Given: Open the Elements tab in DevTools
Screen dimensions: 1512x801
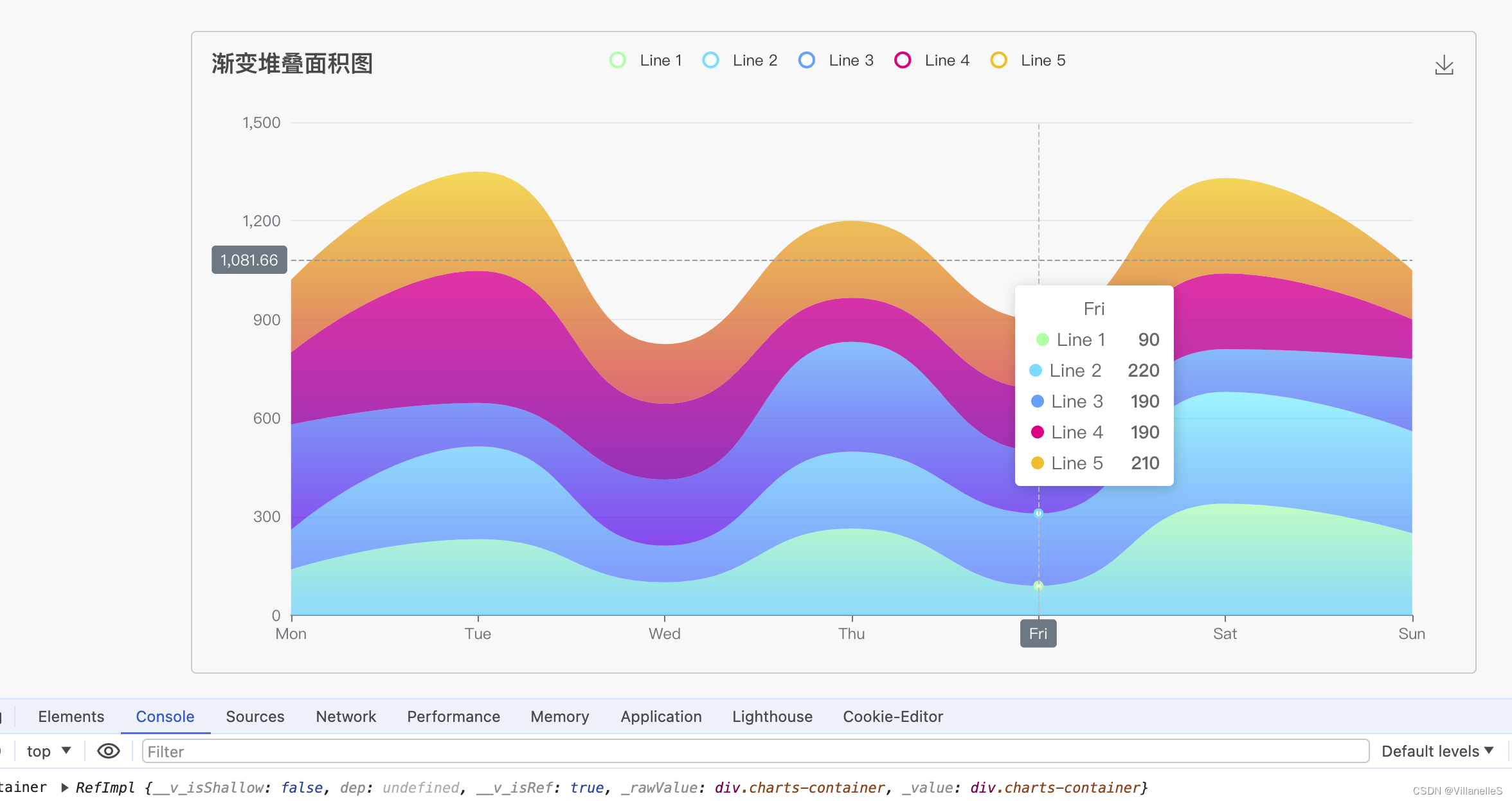Looking at the screenshot, I should pyautogui.click(x=71, y=716).
